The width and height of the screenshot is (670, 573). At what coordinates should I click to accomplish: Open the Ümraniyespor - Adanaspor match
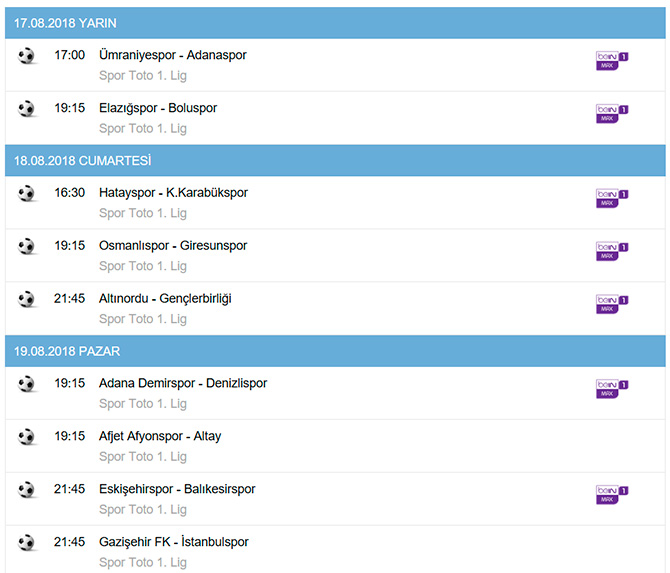point(173,55)
